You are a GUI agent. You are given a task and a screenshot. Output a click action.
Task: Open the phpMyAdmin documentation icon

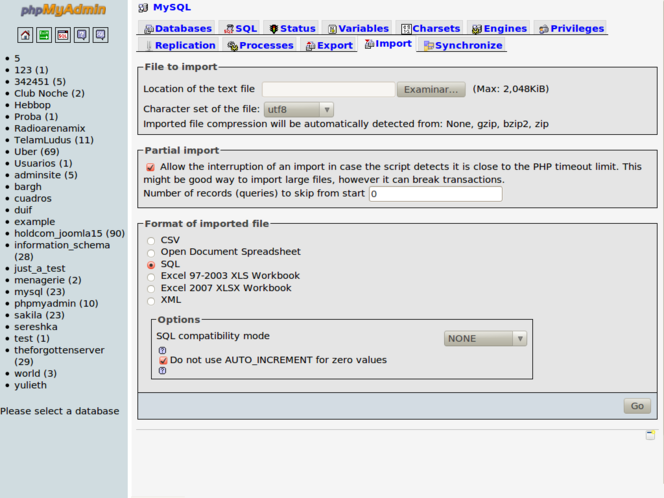[x=82, y=35]
